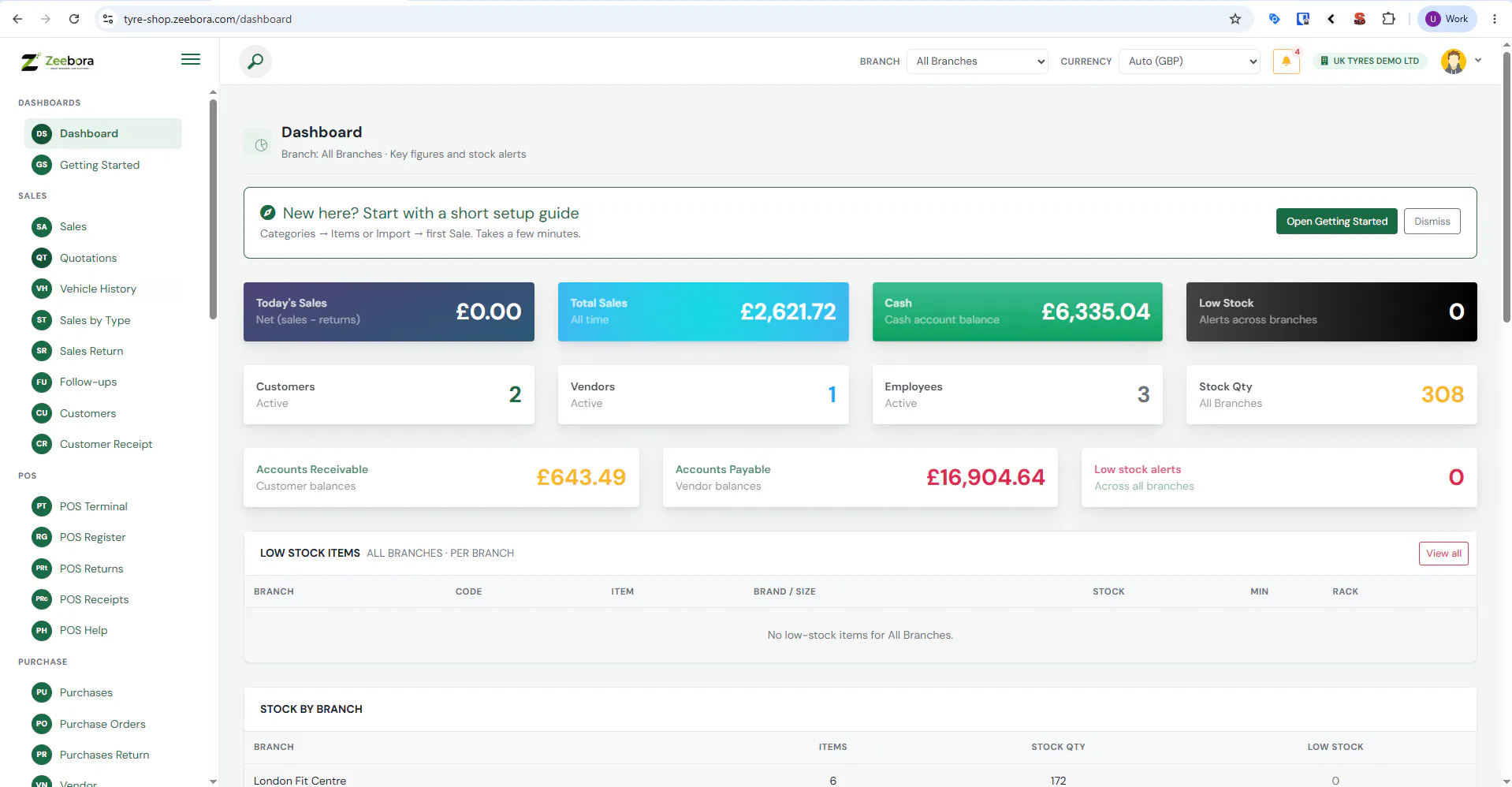Open the Branch dropdown showing All Branches
This screenshot has width=1512, height=787.
click(978, 62)
